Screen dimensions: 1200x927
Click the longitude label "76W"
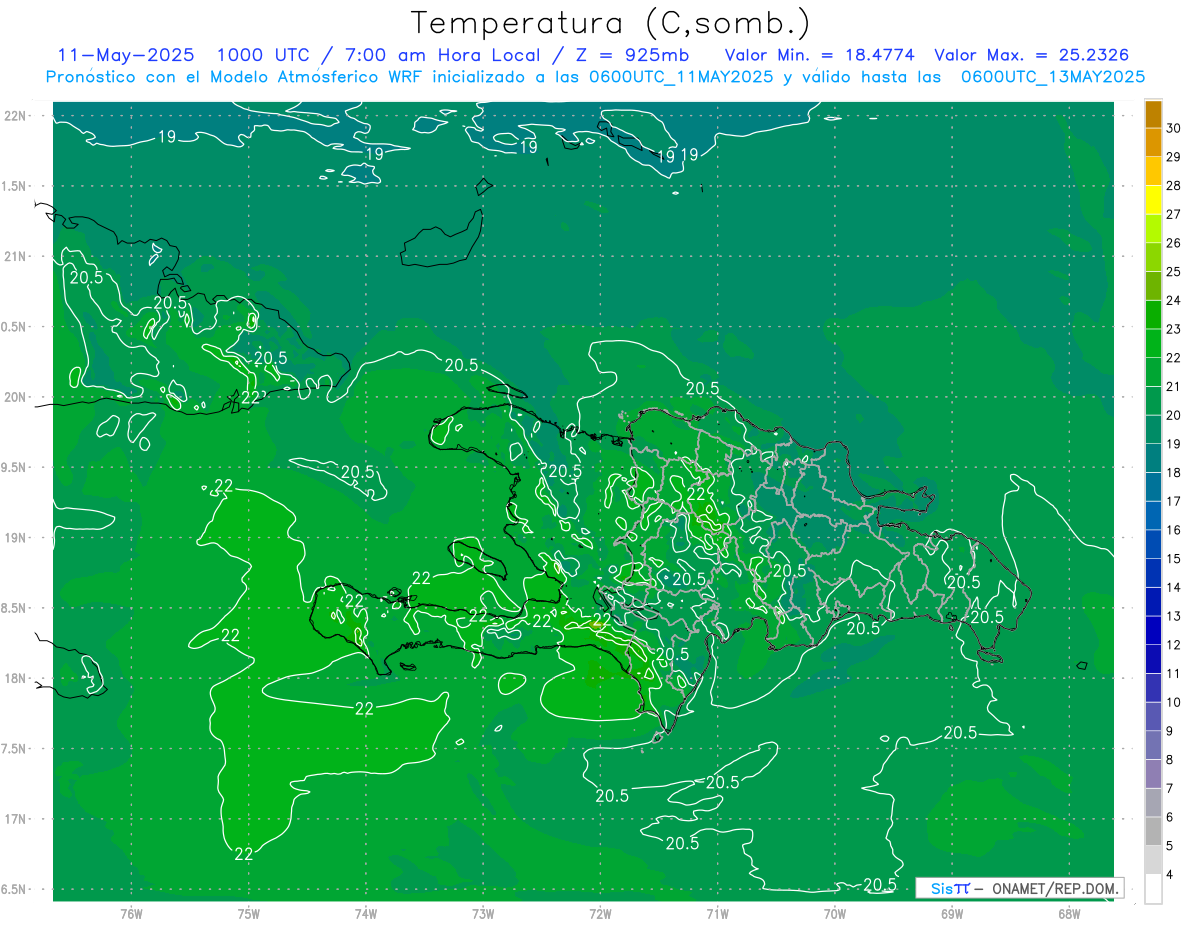click(x=131, y=914)
